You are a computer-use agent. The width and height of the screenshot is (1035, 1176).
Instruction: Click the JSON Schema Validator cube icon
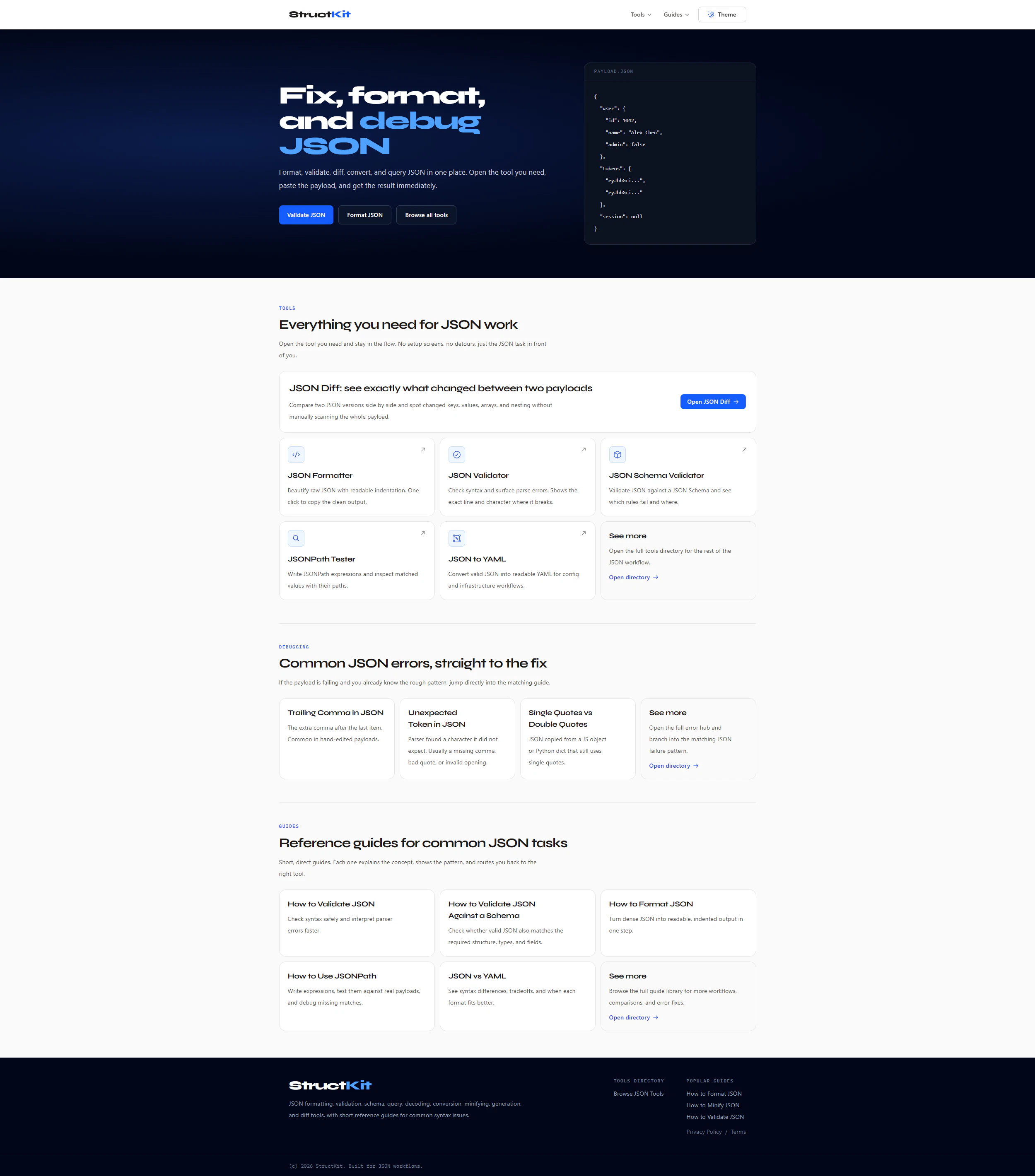tap(617, 455)
